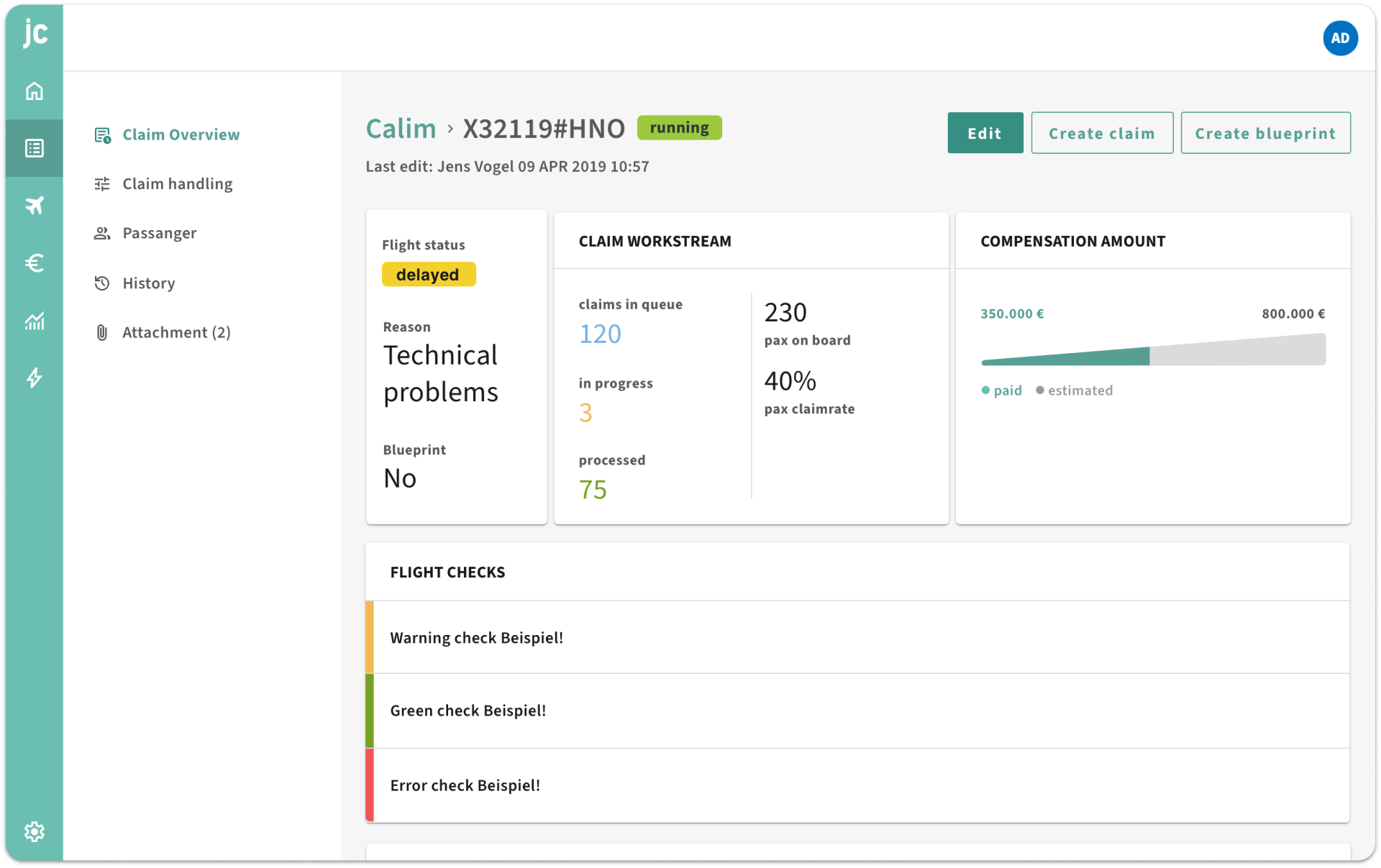1381x868 pixels.
Task: Click the Edit button
Action: click(984, 133)
